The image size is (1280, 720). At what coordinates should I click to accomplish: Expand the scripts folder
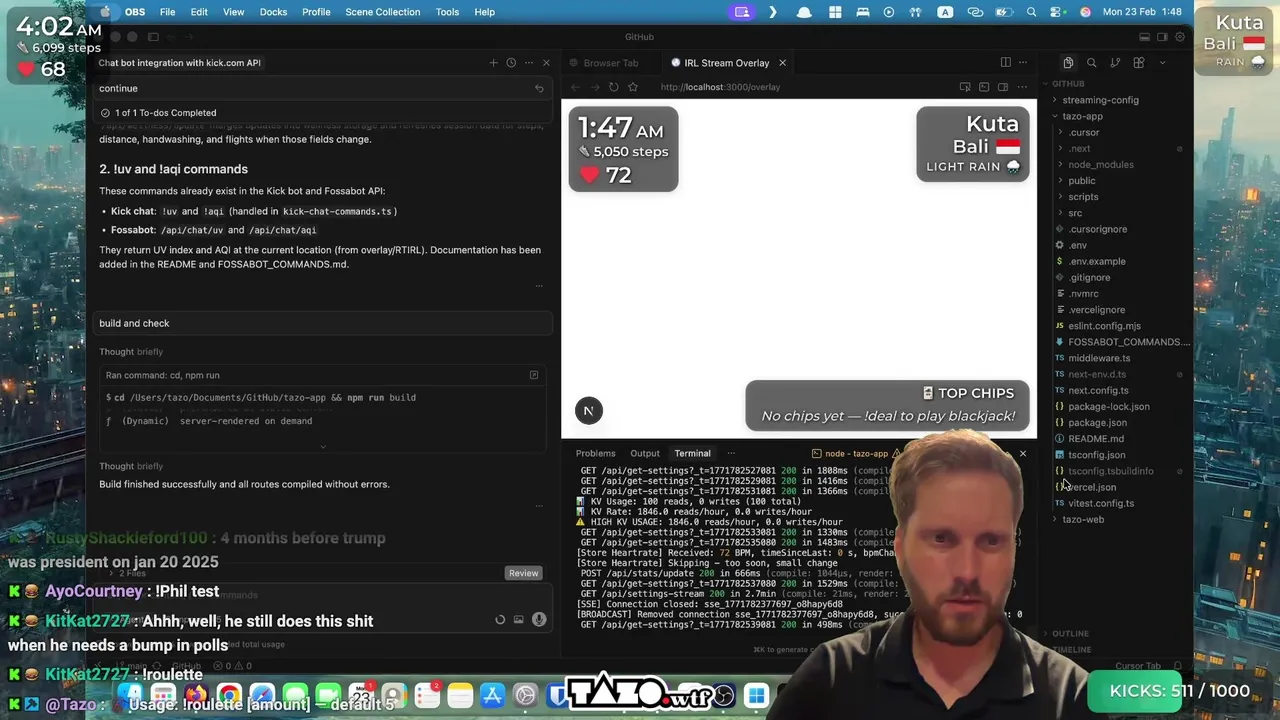coord(1083,197)
